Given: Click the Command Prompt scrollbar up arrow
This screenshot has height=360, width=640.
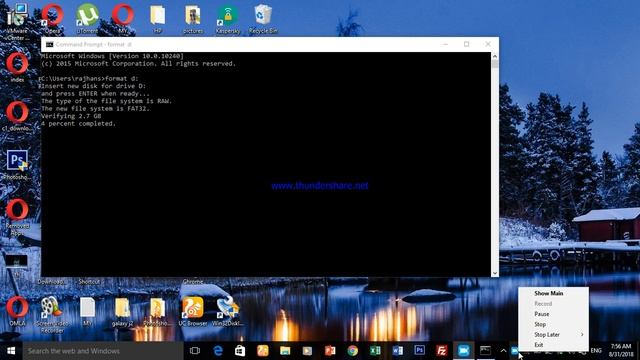Looking at the screenshot, I should pyautogui.click(x=495, y=56).
